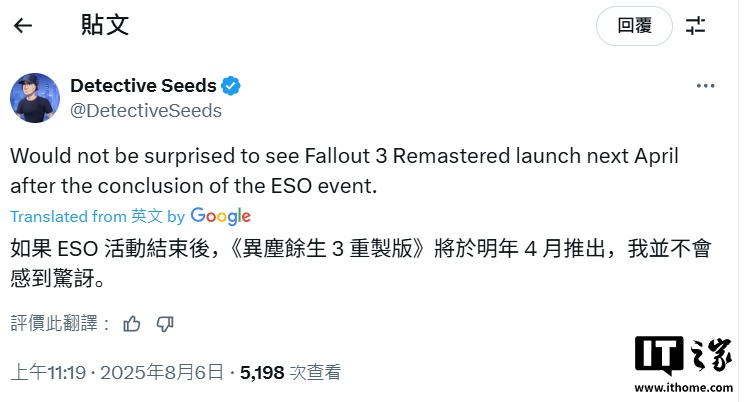Click the post timestamp 上午11:19
The height and width of the screenshot is (402, 744).
(x=47, y=373)
